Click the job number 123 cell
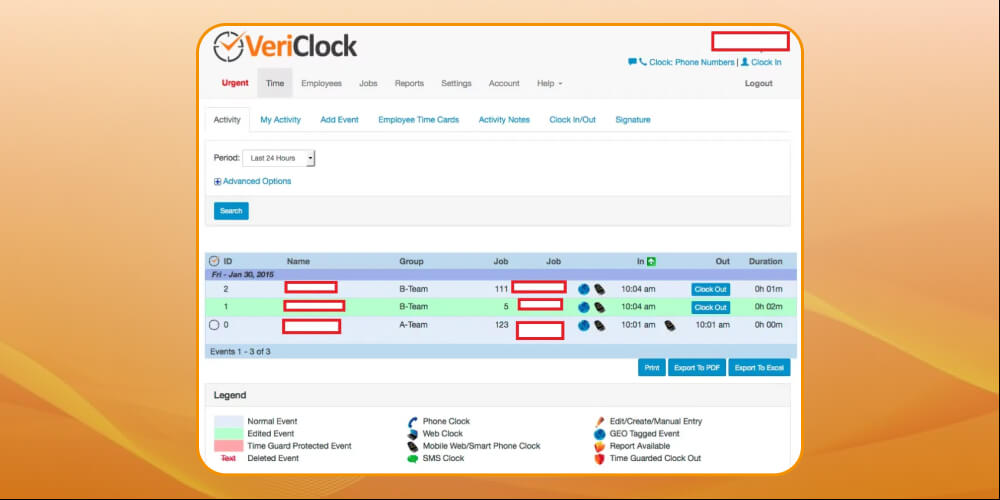The height and width of the screenshot is (500, 1000). [501, 325]
